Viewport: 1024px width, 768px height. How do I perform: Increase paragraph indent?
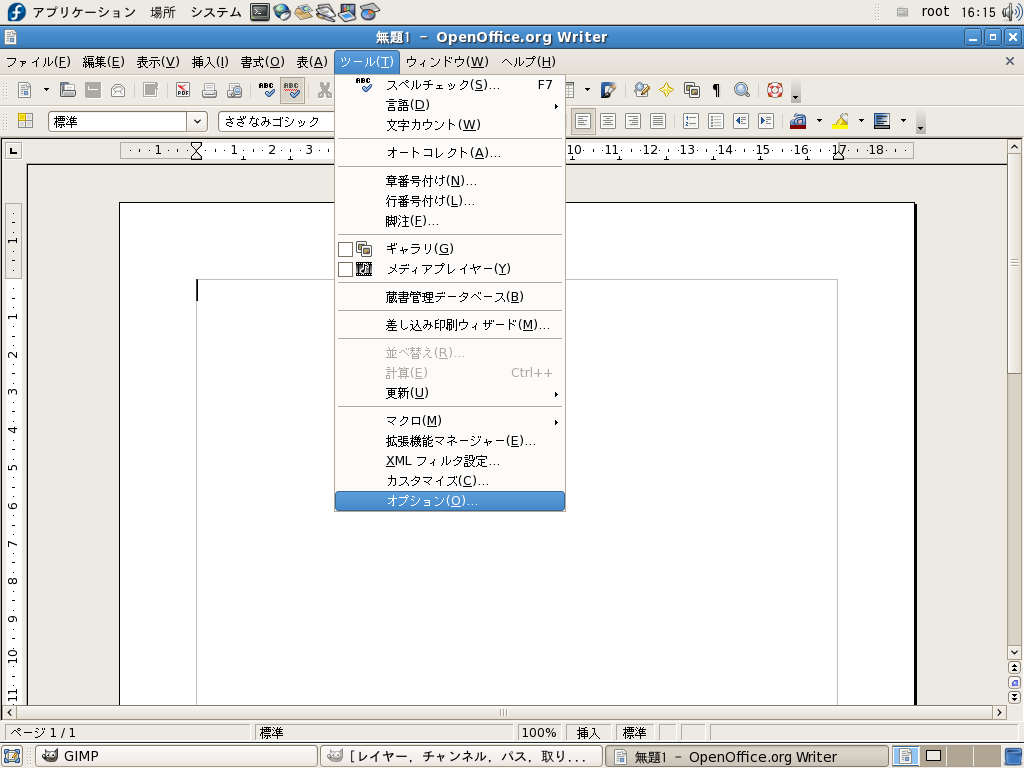point(765,121)
